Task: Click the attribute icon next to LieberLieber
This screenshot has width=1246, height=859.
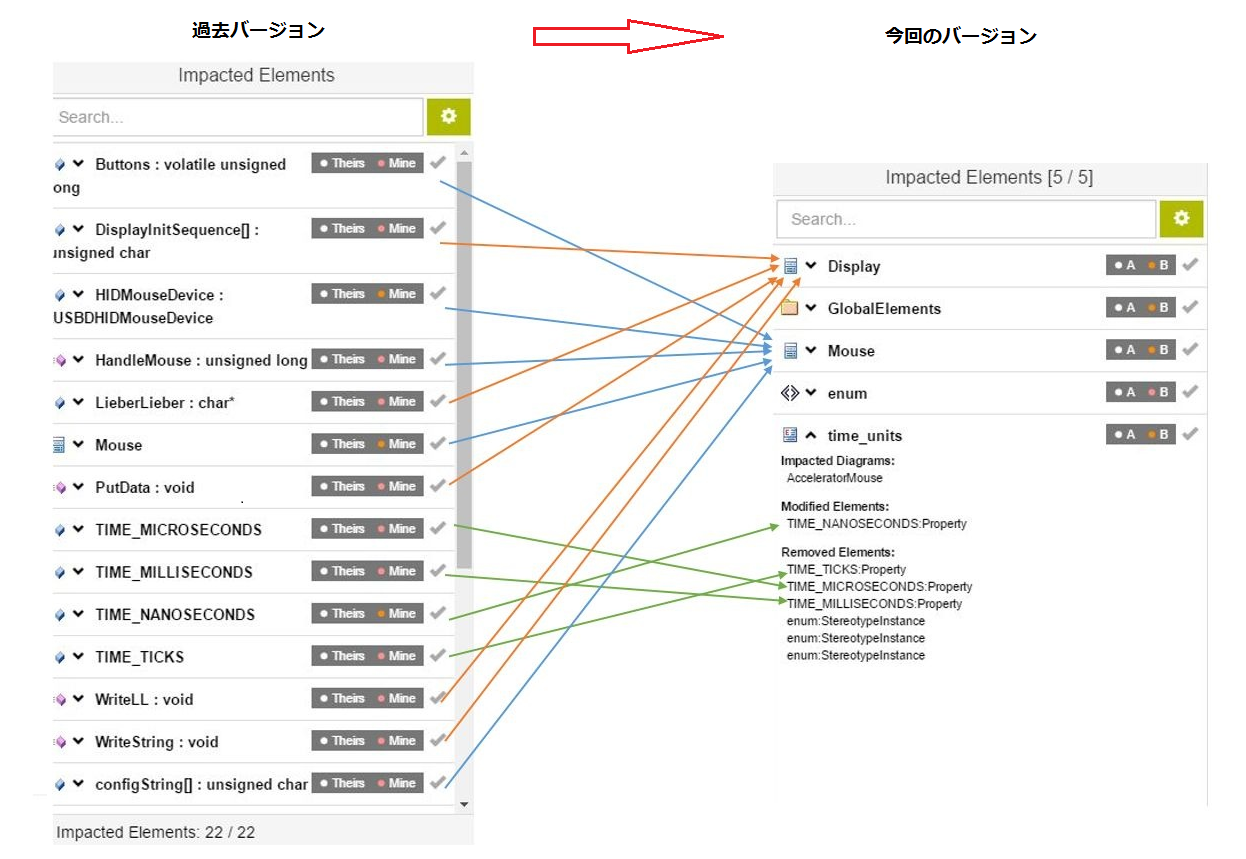Action: tap(60, 402)
